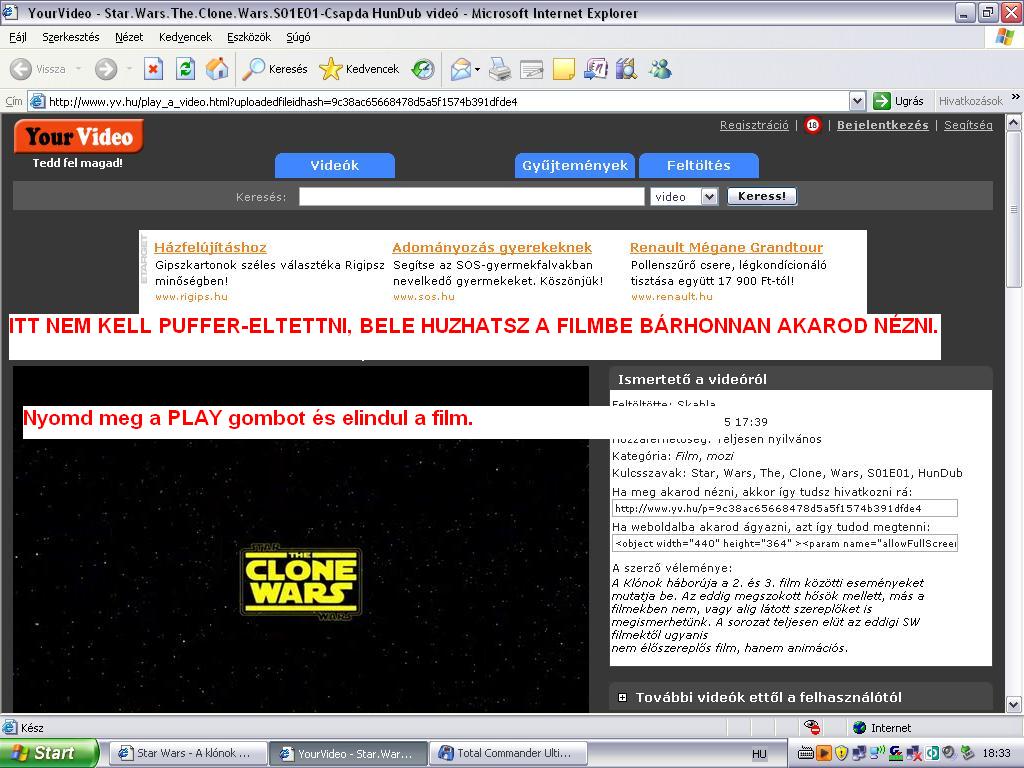The height and width of the screenshot is (768, 1024).
Task: Open the Messenger people icon
Action: (660, 69)
